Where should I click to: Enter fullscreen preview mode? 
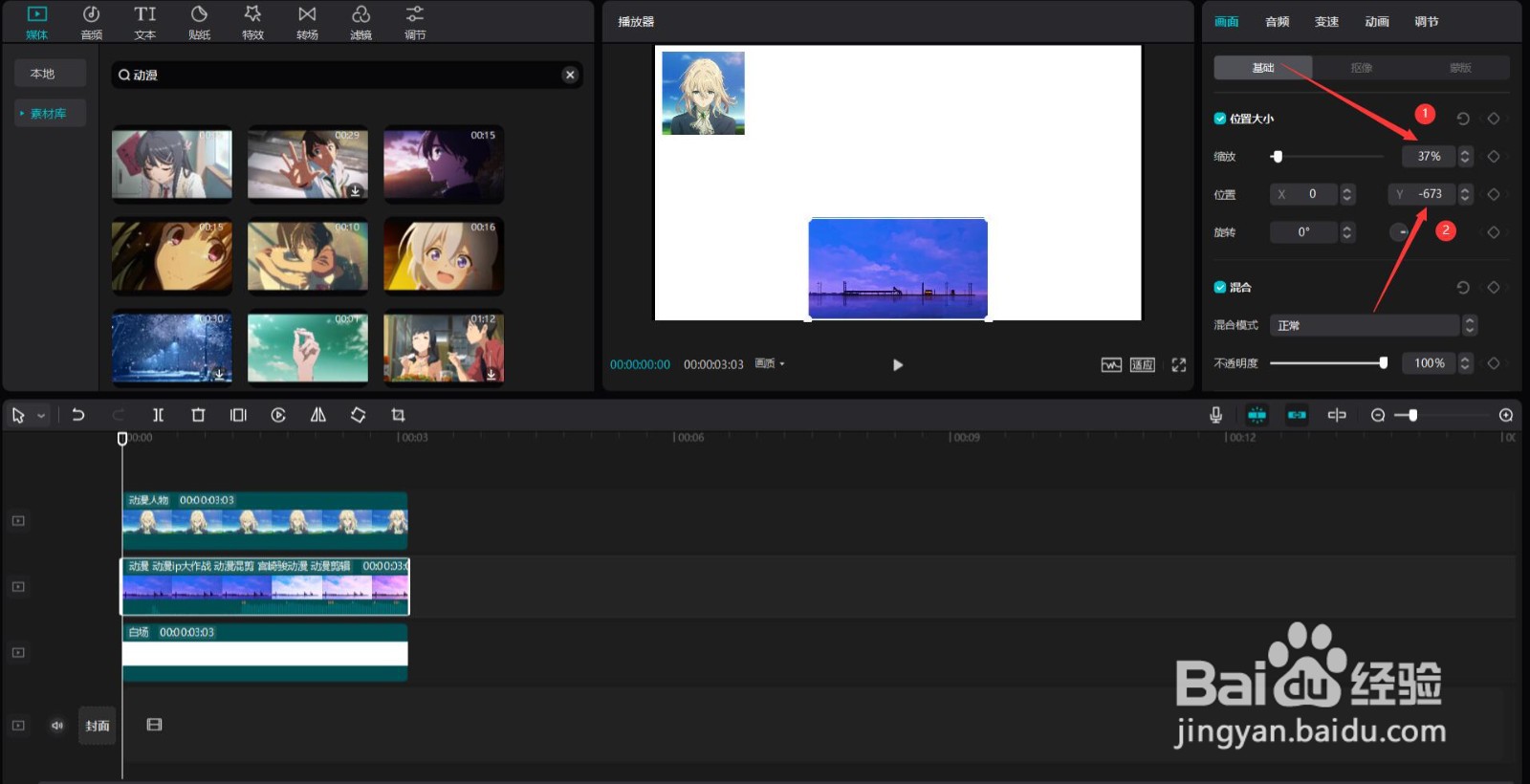click(x=1179, y=364)
